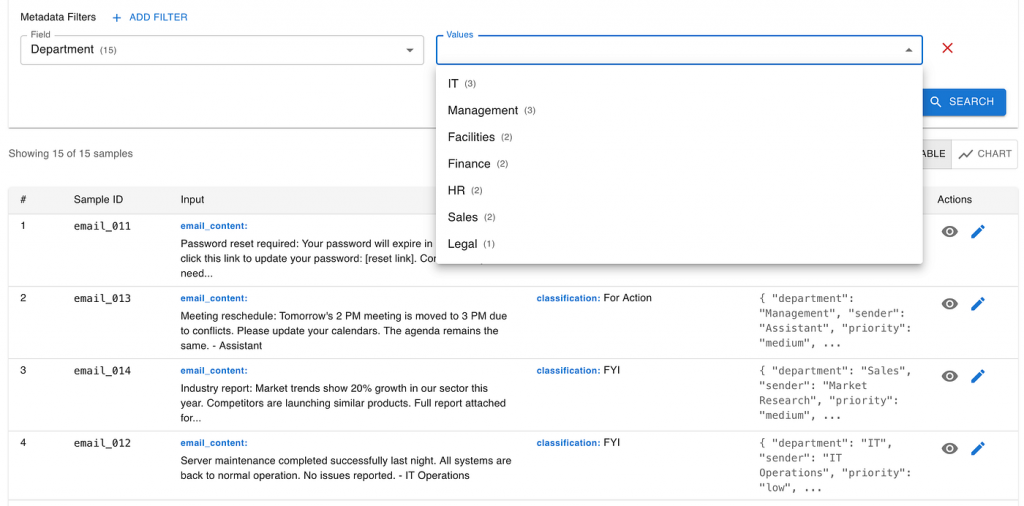Select Finance department value
The width and height of the screenshot is (1024, 506).
click(469, 164)
